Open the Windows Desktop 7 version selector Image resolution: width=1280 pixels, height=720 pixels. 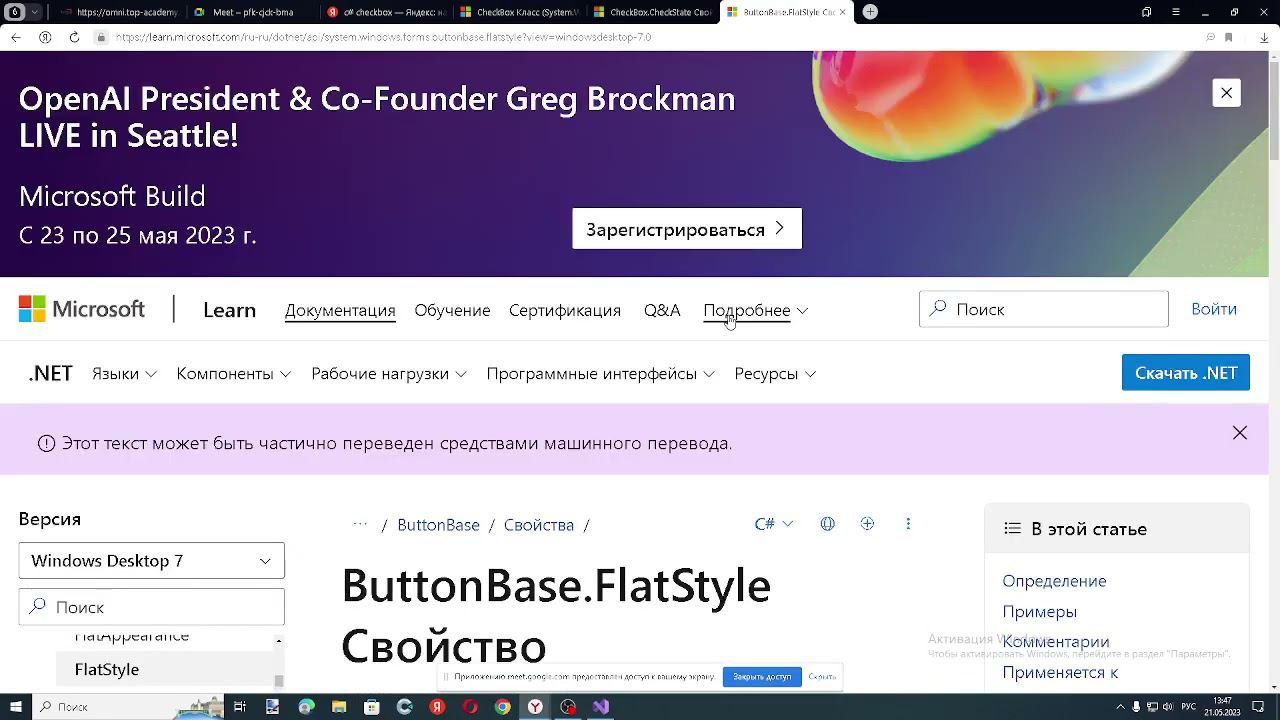(152, 561)
